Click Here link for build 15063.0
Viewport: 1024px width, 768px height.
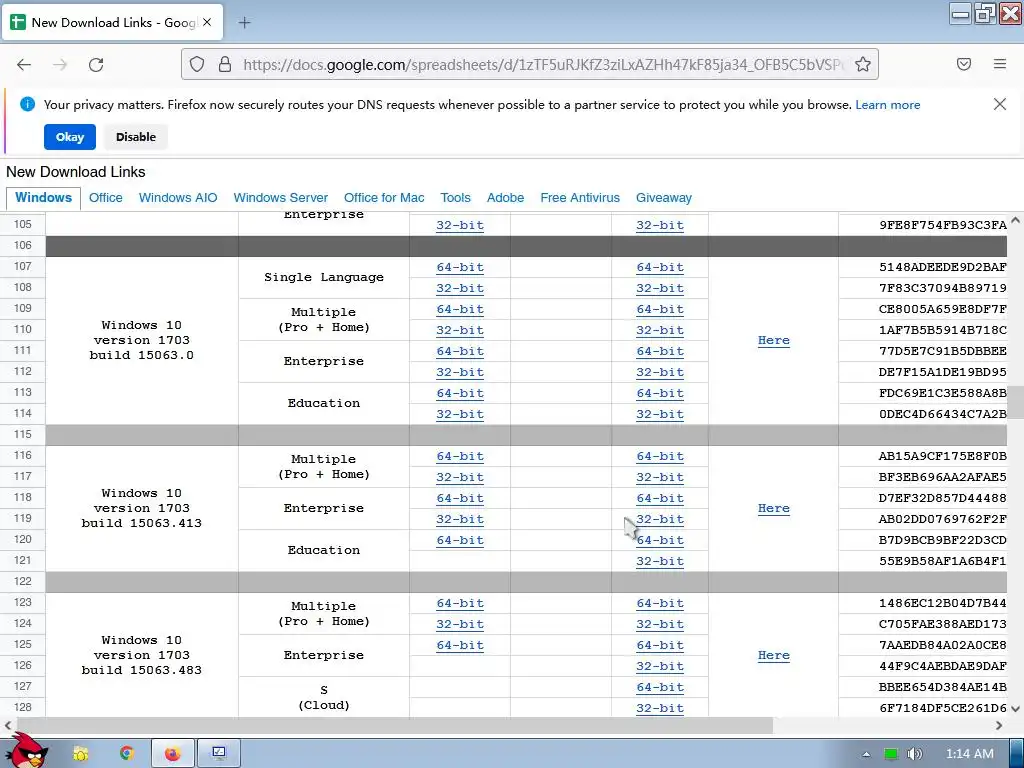(x=774, y=340)
